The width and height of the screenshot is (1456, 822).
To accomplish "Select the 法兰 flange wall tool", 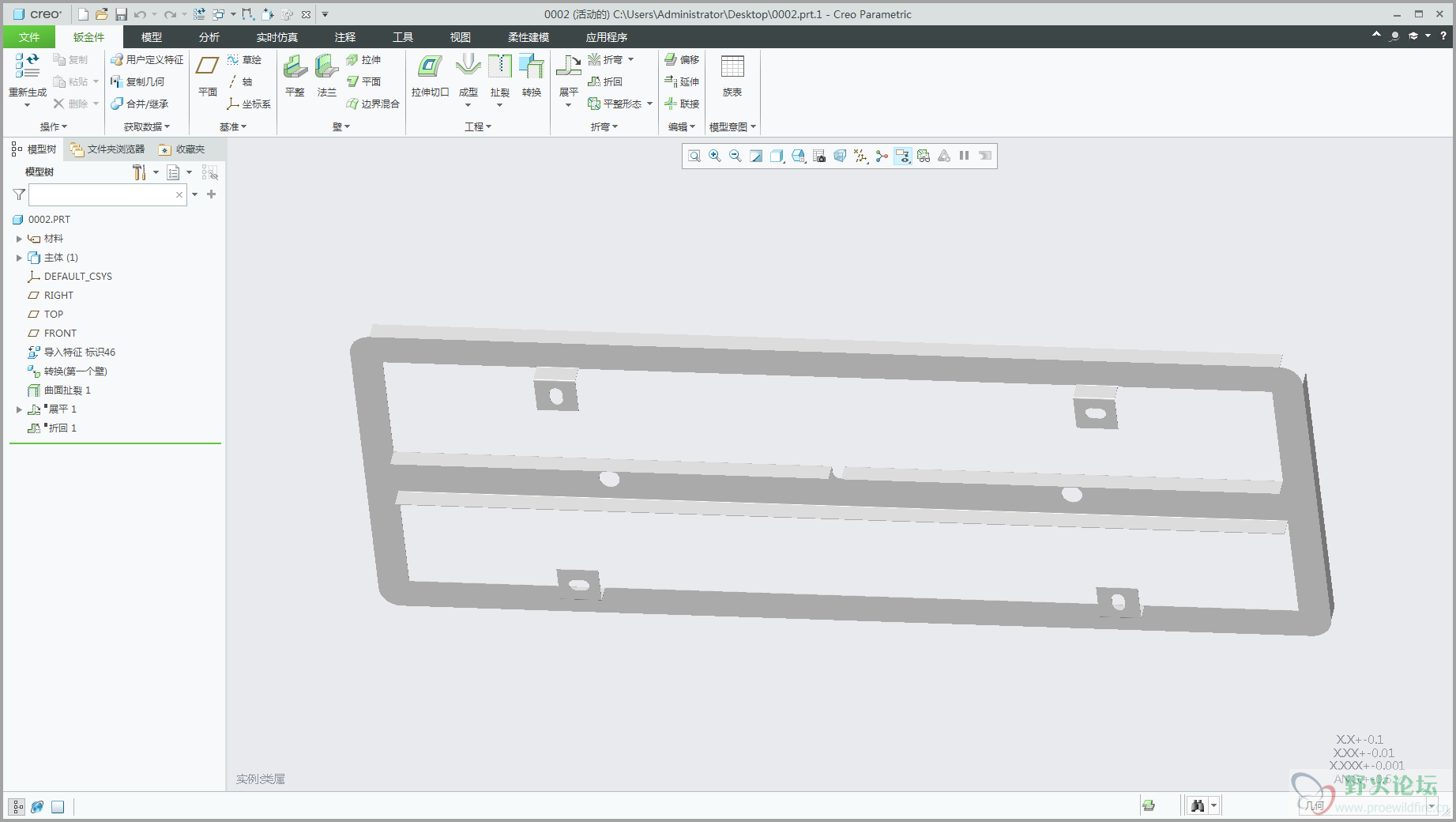I will coord(326,77).
